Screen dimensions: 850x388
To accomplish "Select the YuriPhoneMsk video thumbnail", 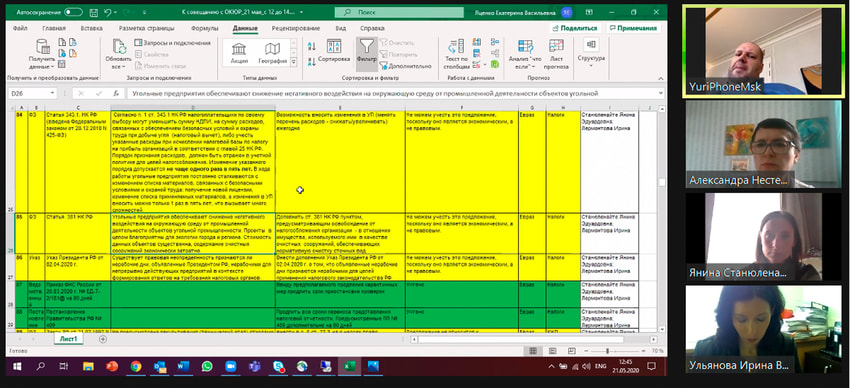I will pyautogui.click(x=763, y=51).
